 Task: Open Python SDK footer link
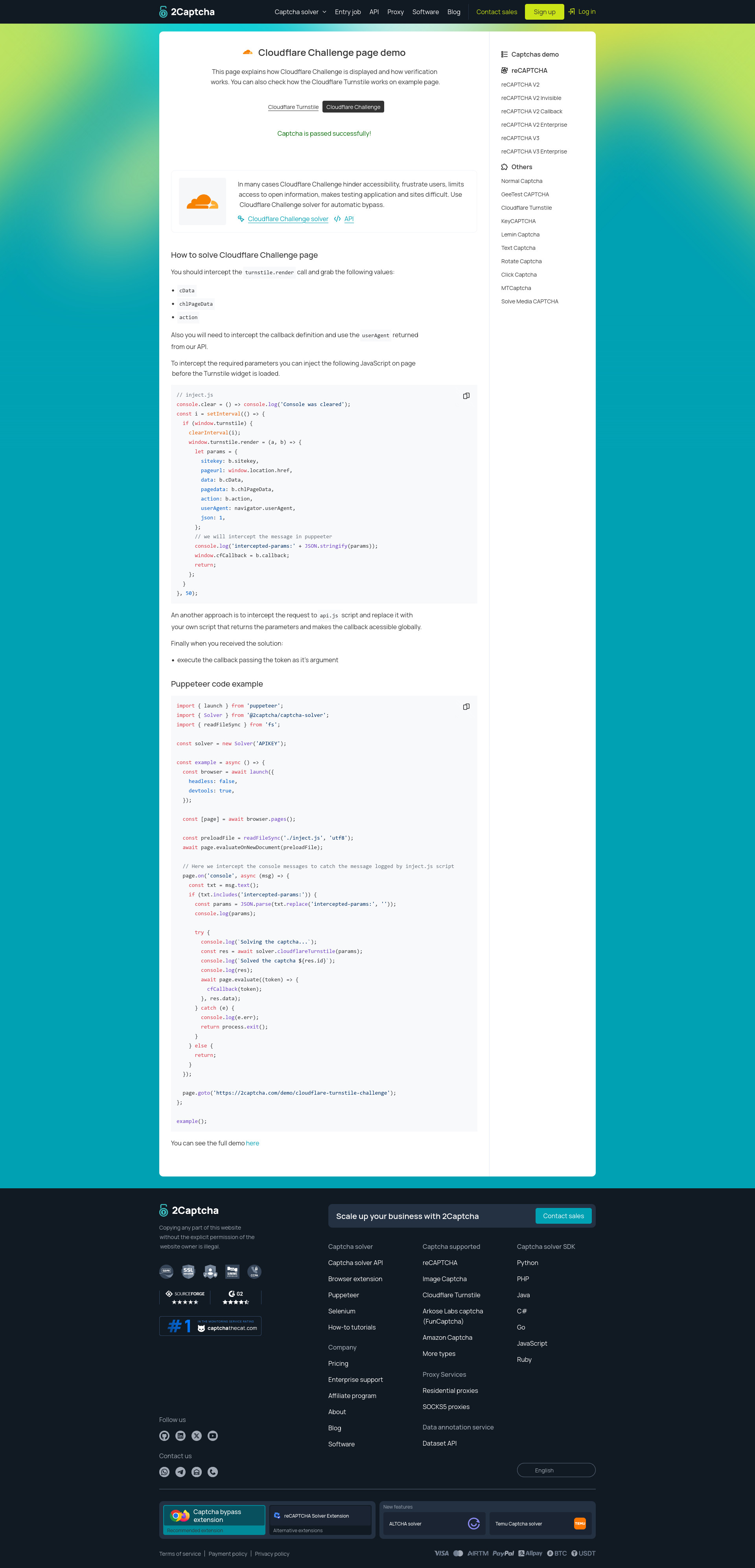[527, 1262]
